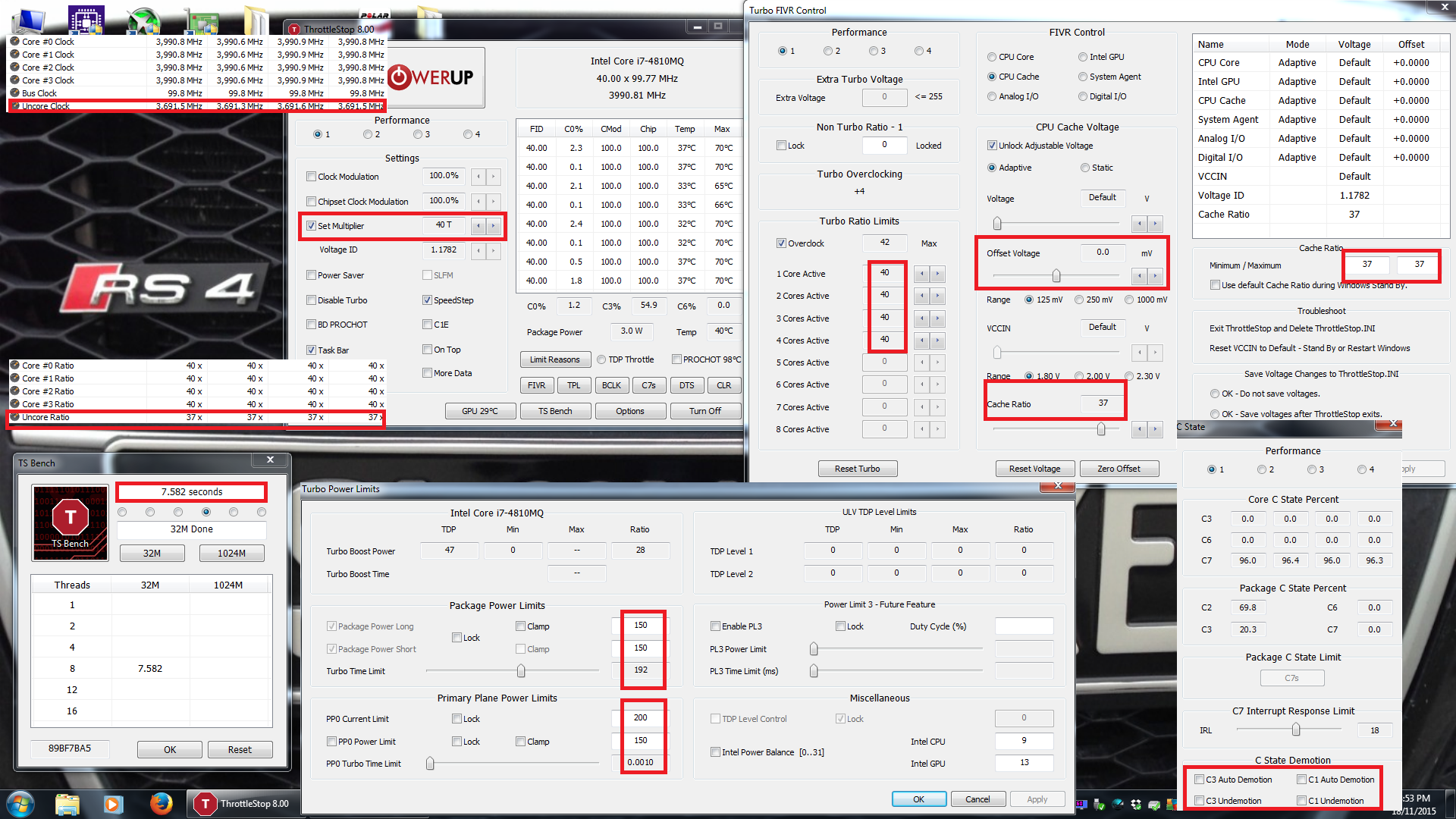Screen dimensions: 1456x819
Task: Click the Limit Reasons button
Action: tap(555, 359)
